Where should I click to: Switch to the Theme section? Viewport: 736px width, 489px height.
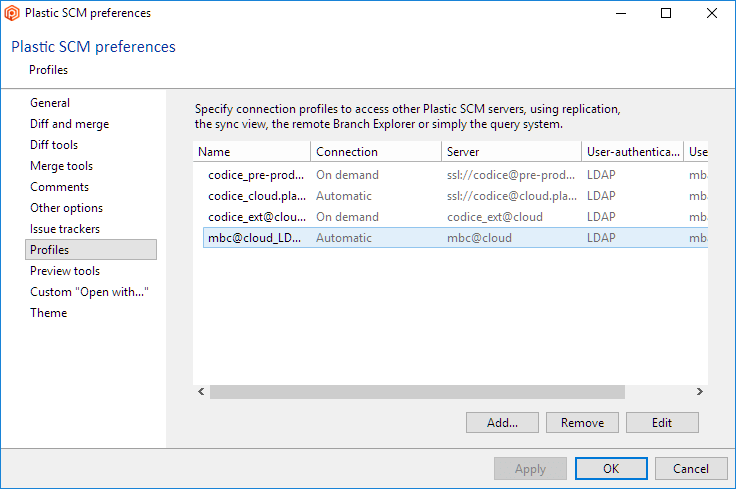(48, 313)
